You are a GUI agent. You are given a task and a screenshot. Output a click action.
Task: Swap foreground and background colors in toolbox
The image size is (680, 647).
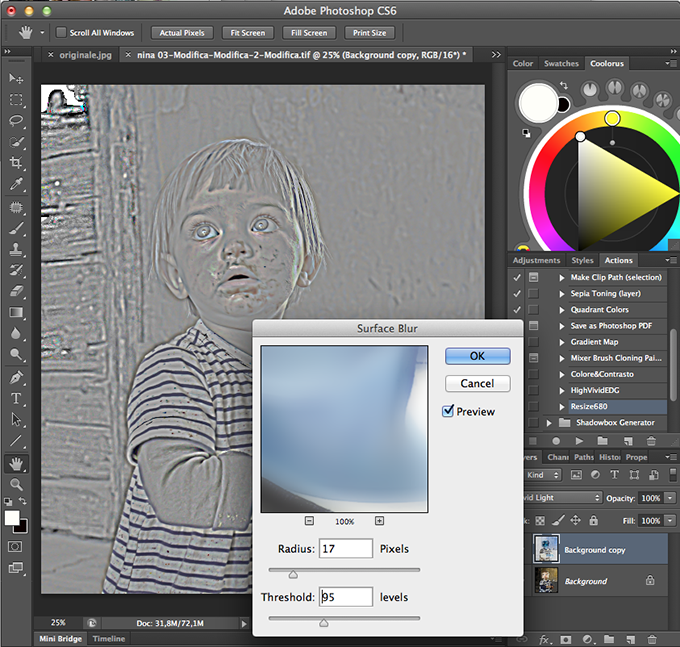point(23,501)
